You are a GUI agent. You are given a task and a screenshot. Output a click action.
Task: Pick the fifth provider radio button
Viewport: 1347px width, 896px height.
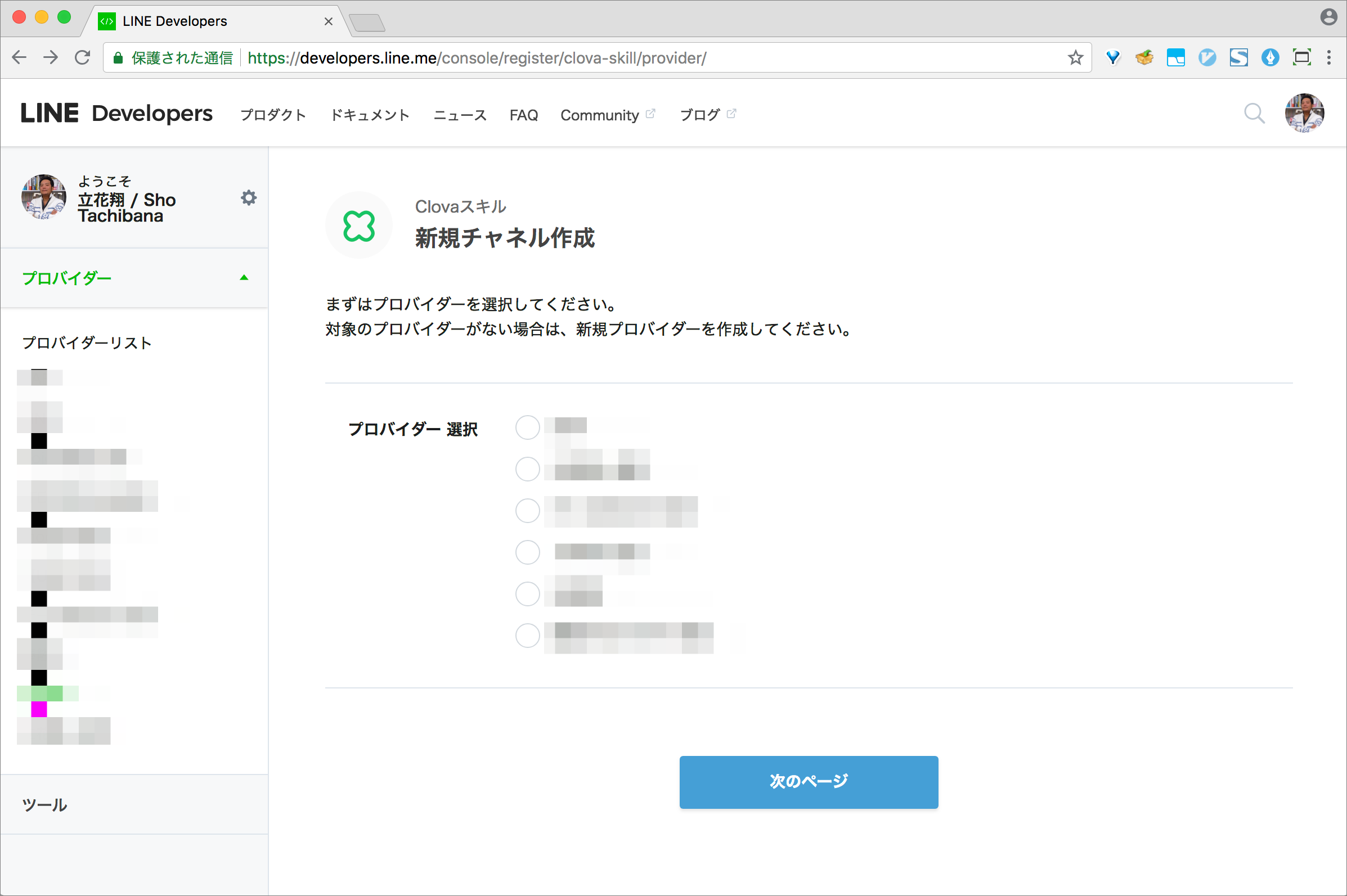[527, 595]
